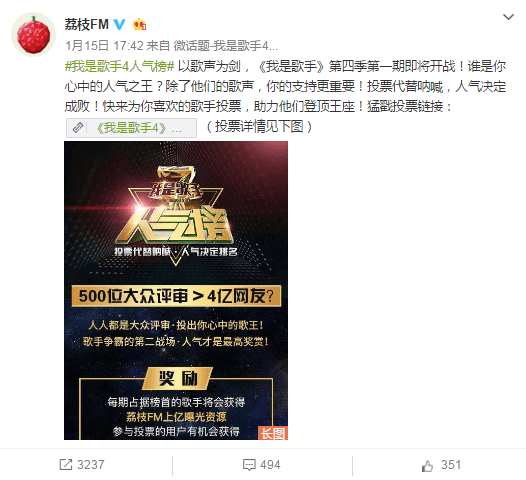526x480 pixels.
Task: Click the gold crown membership badge
Action: pyautogui.click(x=139, y=24)
